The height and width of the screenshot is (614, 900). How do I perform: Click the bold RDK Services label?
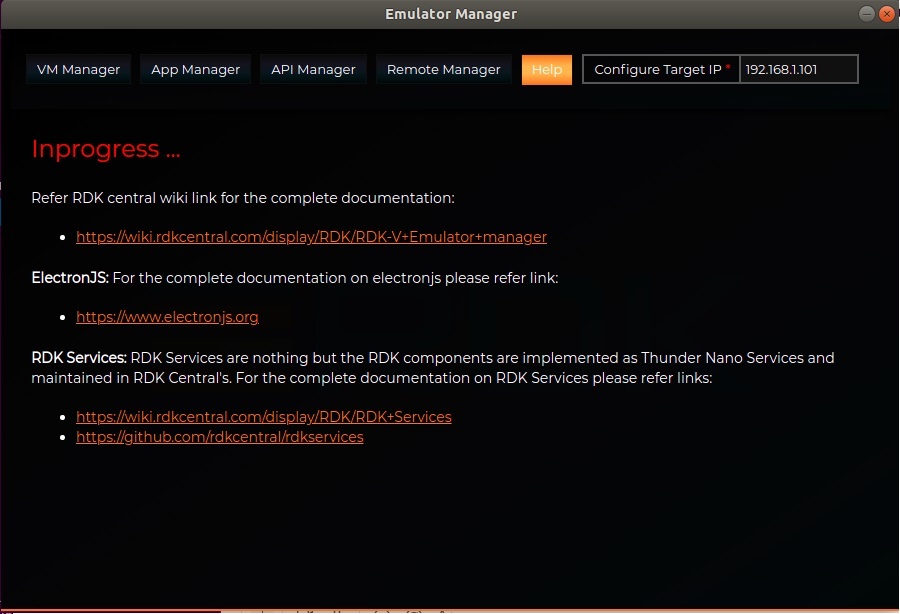click(x=78, y=357)
